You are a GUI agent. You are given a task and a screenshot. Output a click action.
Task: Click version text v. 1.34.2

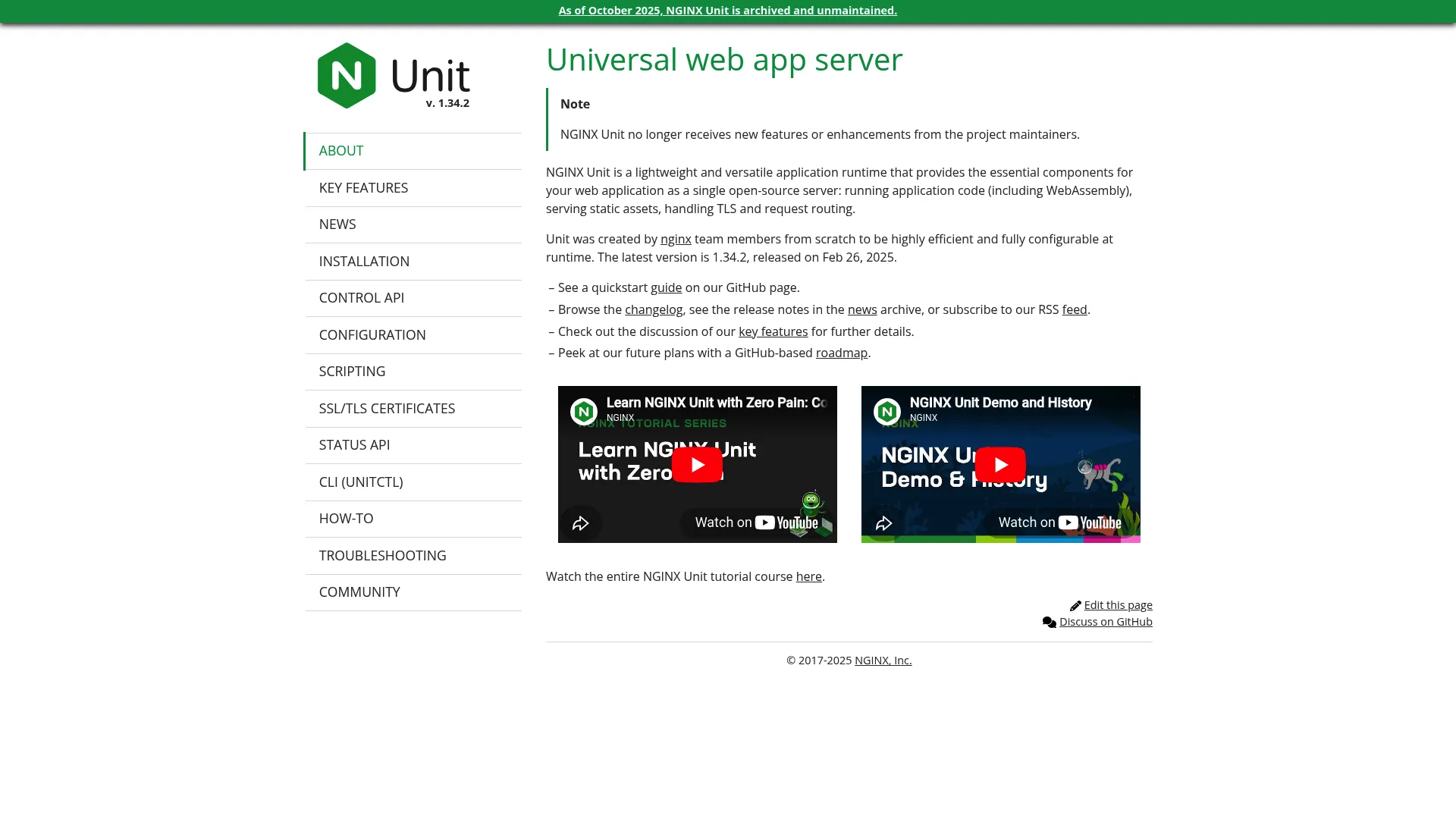[x=447, y=103]
